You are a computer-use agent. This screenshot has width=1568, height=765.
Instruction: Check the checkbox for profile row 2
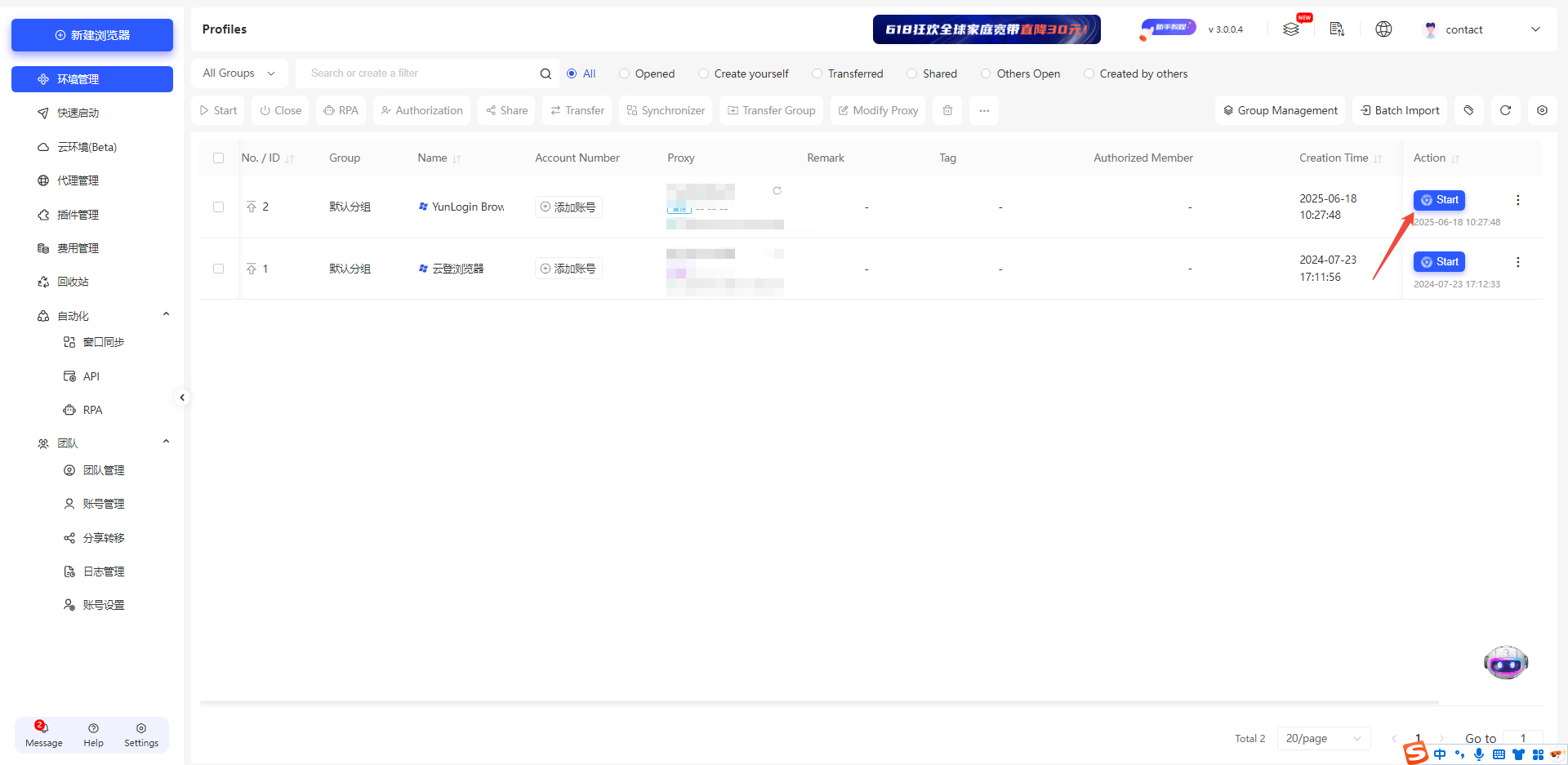218,207
